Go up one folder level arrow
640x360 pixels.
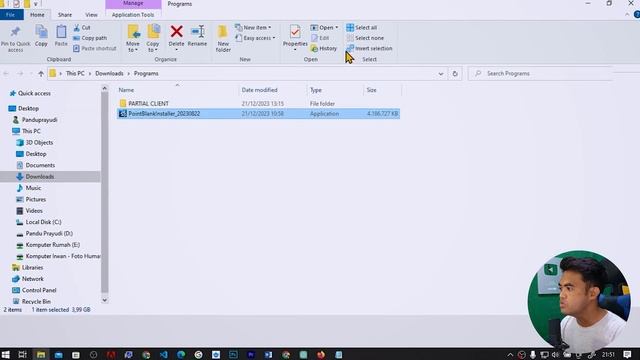[41, 73]
